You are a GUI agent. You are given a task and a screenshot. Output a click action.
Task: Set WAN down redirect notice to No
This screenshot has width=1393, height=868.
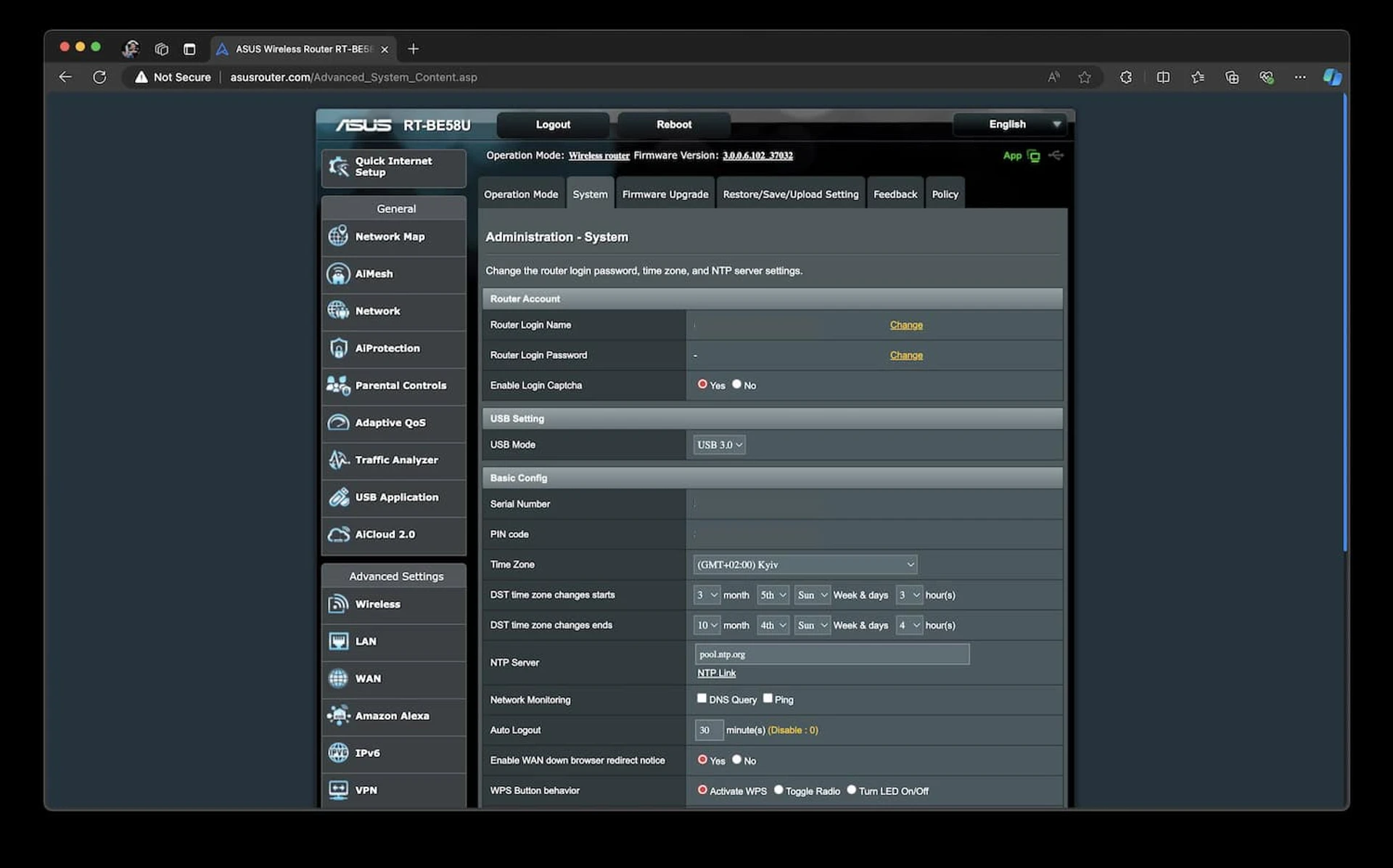click(736, 760)
